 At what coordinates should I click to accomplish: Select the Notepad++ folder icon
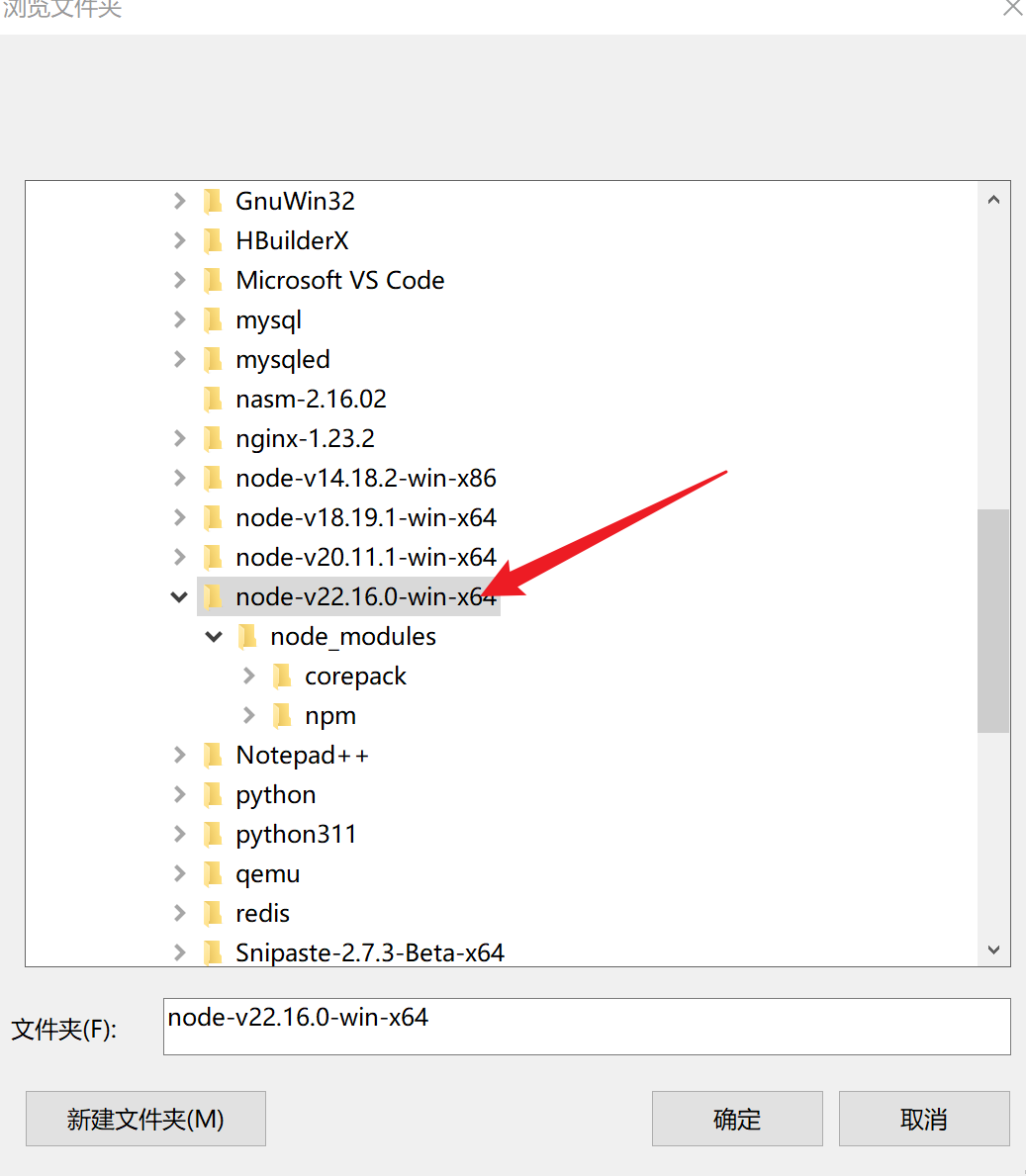coord(214,754)
